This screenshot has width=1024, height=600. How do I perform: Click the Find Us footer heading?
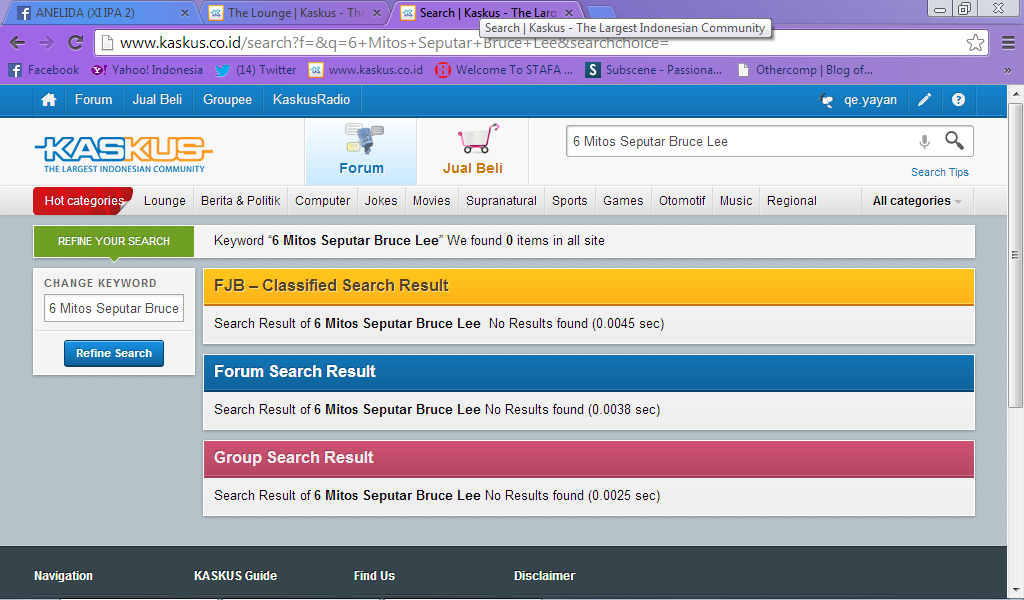point(374,576)
